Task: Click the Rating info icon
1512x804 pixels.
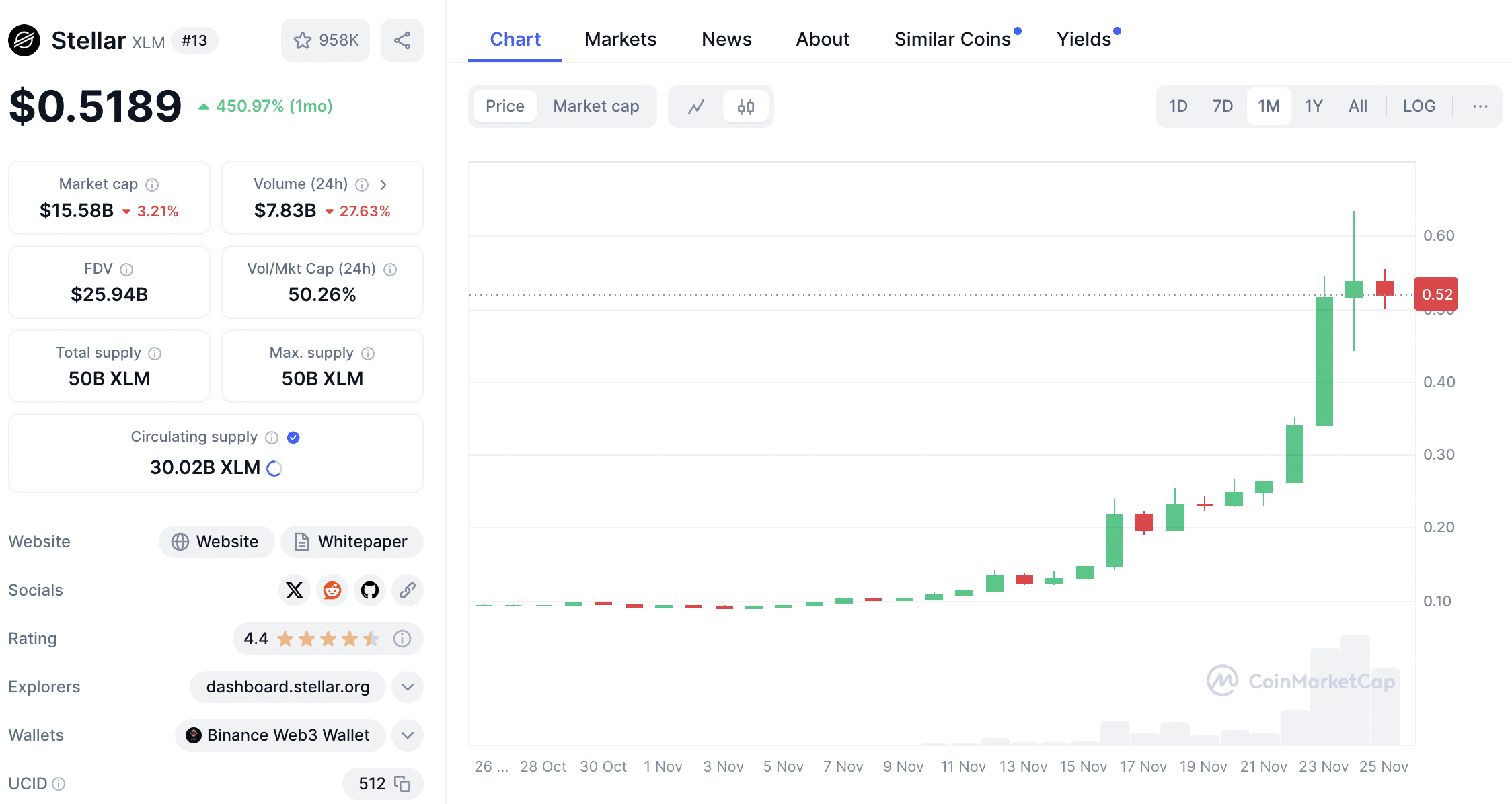Action: pos(402,639)
